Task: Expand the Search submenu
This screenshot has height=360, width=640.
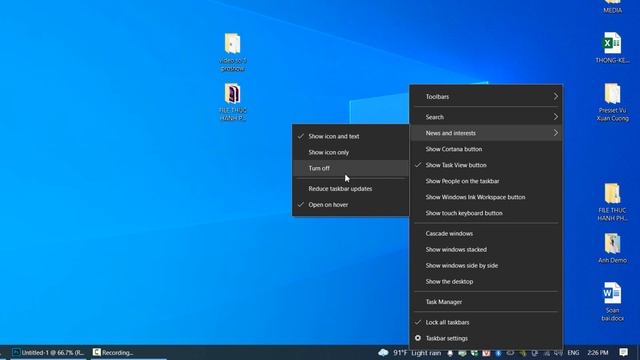Action: tap(486, 117)
